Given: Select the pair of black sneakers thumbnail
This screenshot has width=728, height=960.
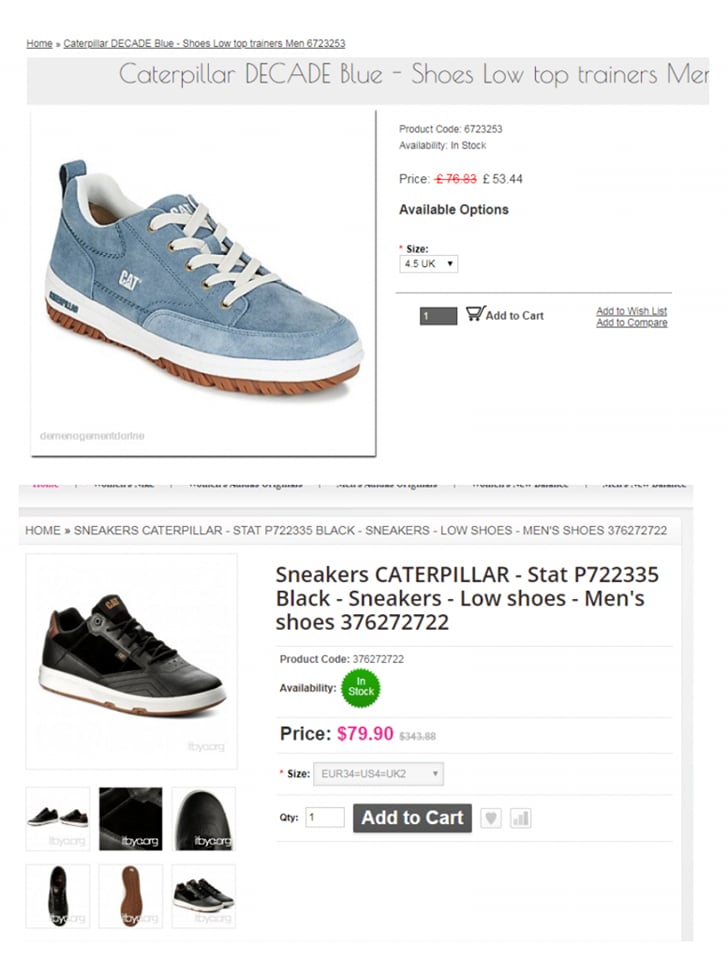Looking at the screenshot, I should point(58,819).
